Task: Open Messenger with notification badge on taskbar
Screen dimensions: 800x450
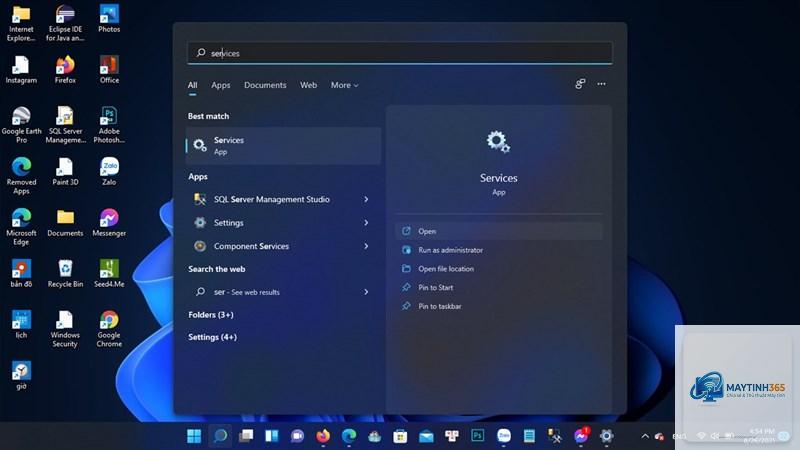Action: tap(581, 436)
